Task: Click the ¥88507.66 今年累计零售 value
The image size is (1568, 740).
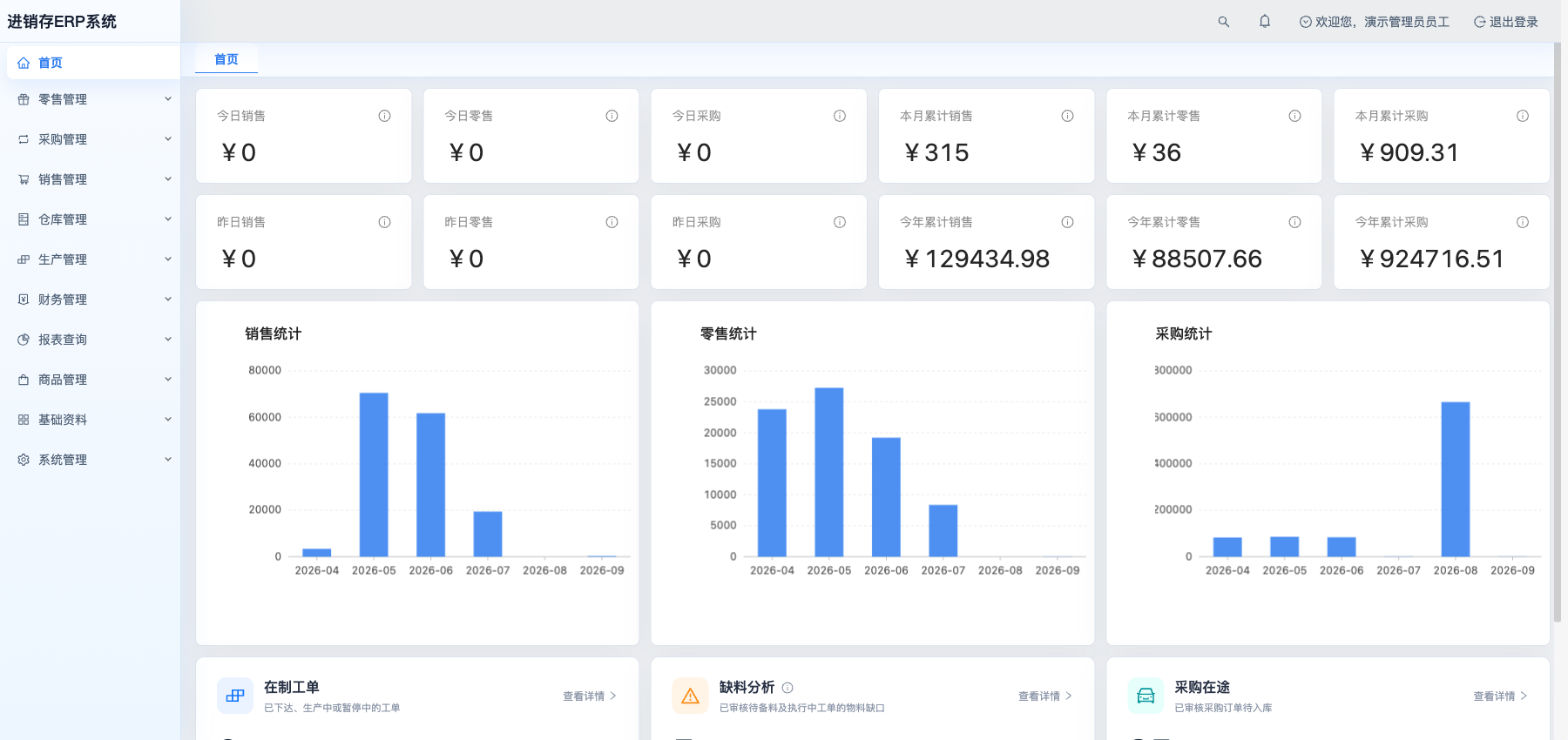Action: pyautogui.click(x=1196, y=259)
